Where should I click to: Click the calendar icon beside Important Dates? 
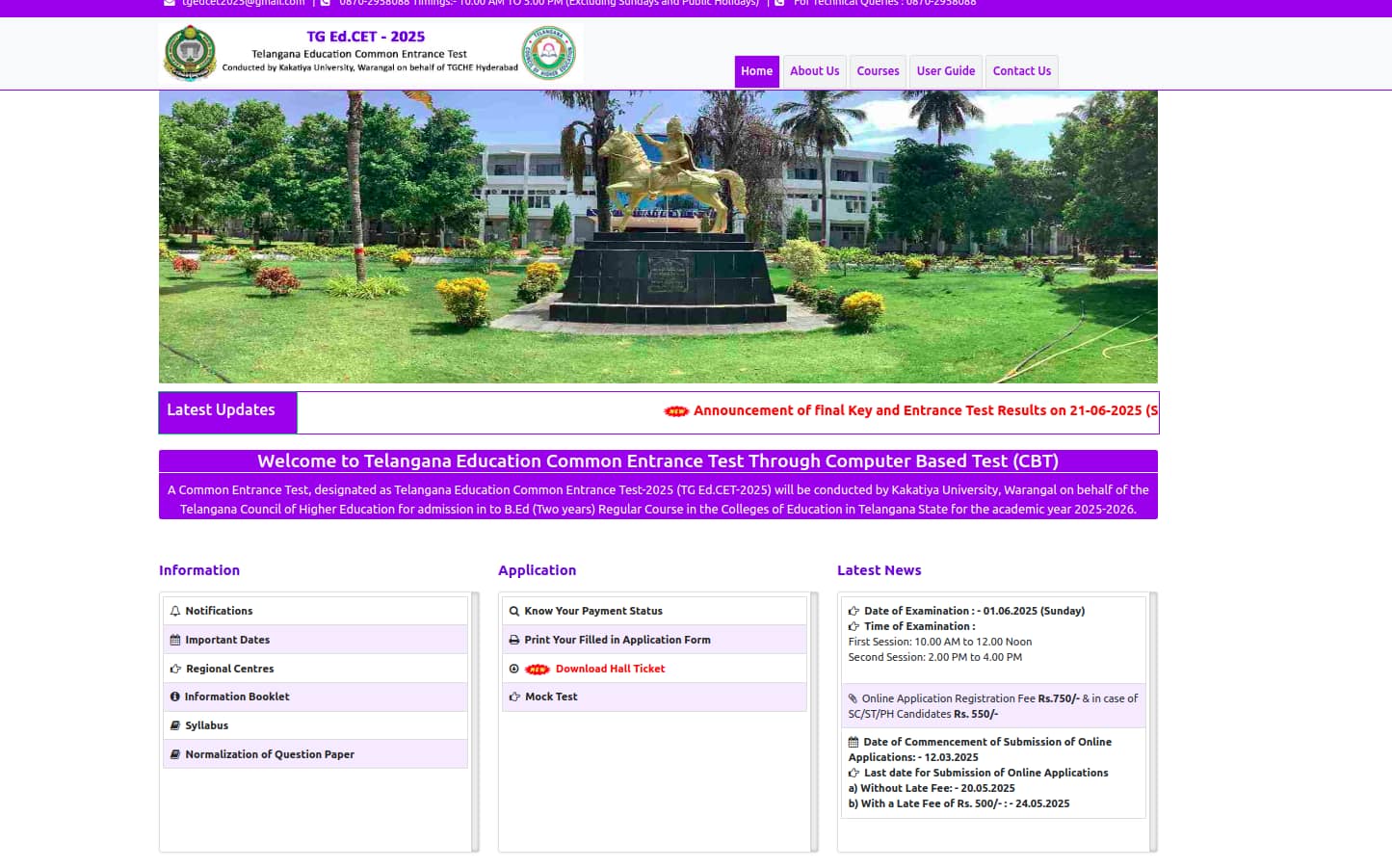pyautogui.click(x=175, y=640)
